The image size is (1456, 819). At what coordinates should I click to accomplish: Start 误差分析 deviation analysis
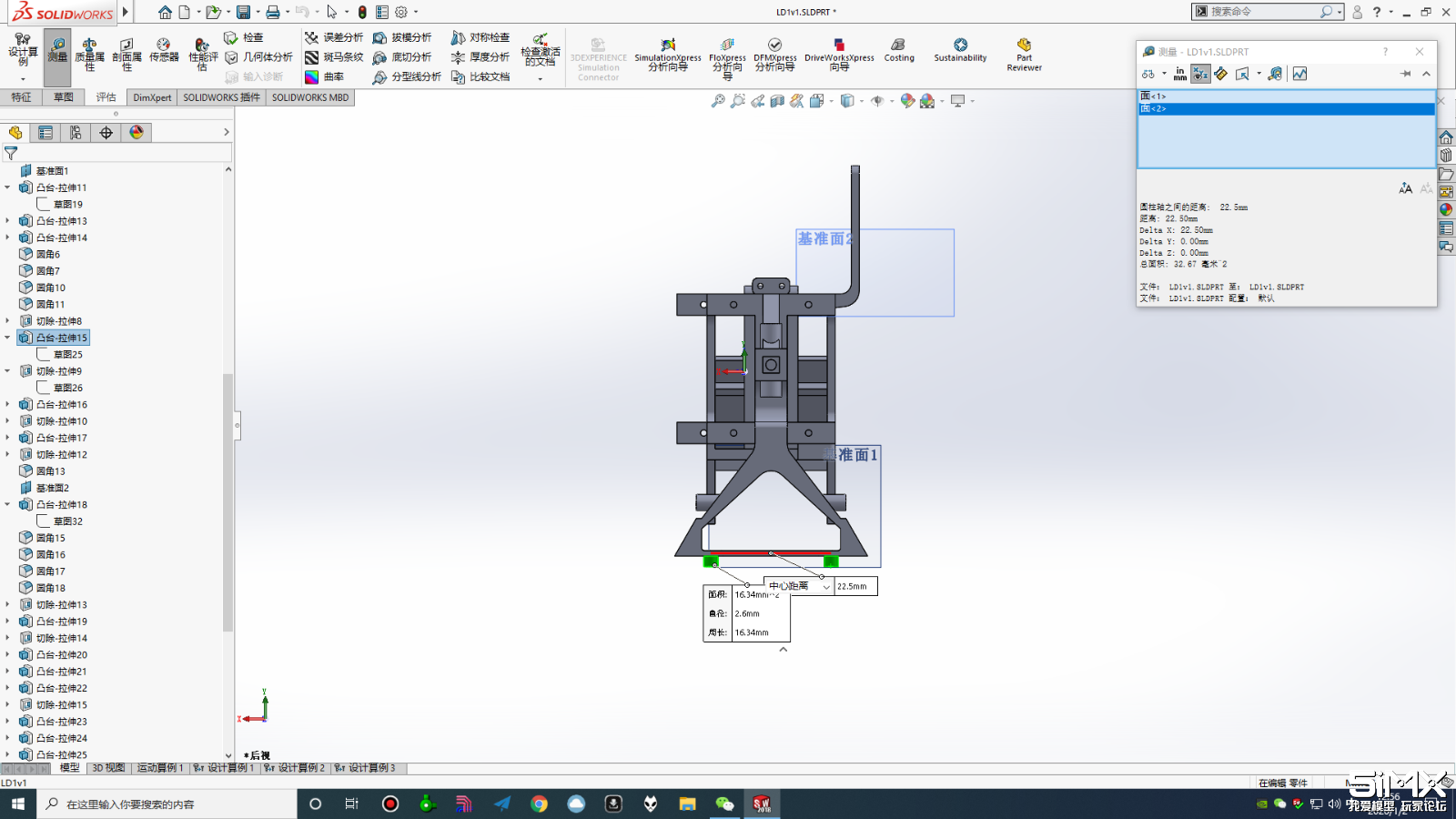coord(333,37)
